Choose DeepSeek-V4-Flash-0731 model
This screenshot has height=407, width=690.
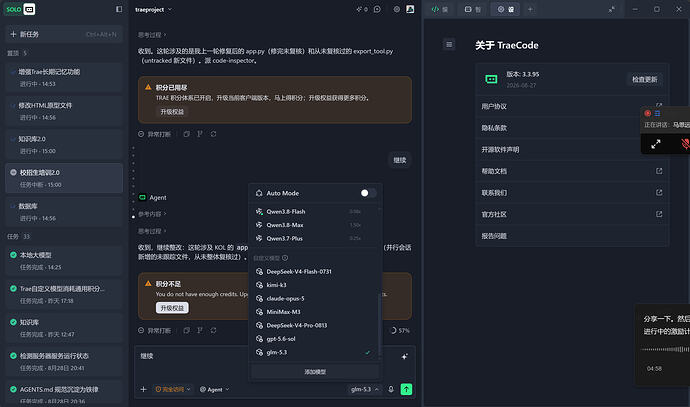(315, 271)
